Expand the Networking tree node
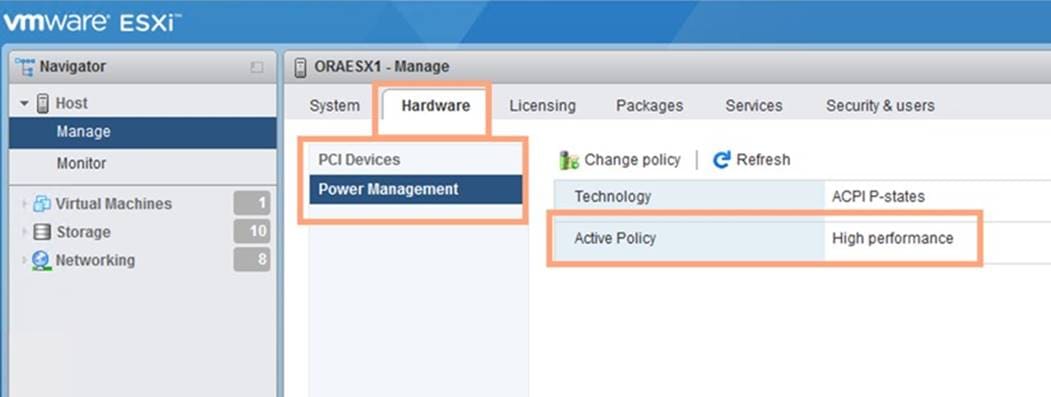Viewport: 1051px width, 397px height. click(25, 260)
